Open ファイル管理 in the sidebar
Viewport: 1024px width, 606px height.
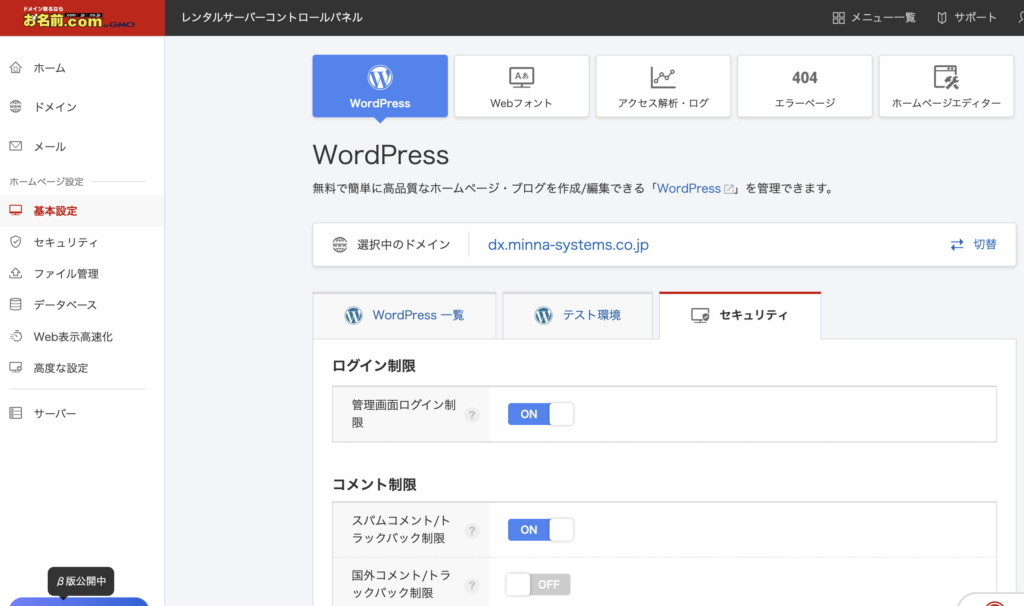(82, 274)
